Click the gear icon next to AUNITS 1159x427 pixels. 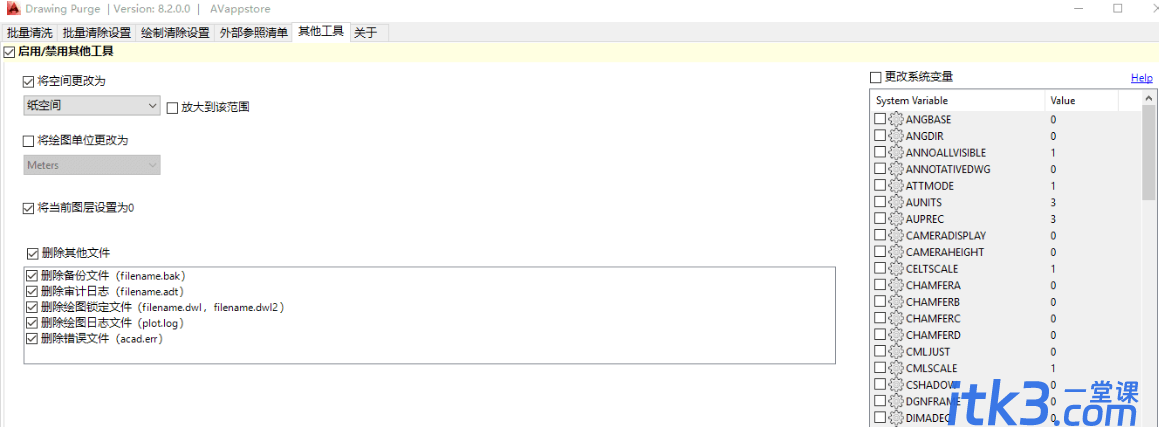pyautogui.click(x=896, y=202)
